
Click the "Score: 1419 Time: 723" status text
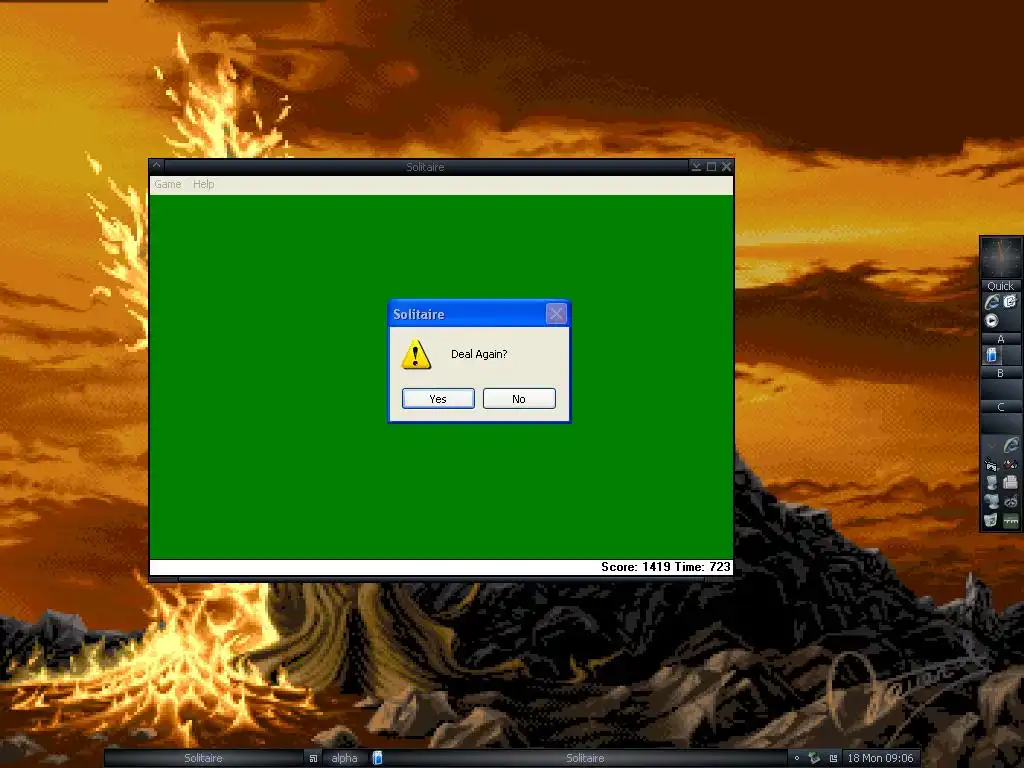pyautogui.click(x=665, y=567)
